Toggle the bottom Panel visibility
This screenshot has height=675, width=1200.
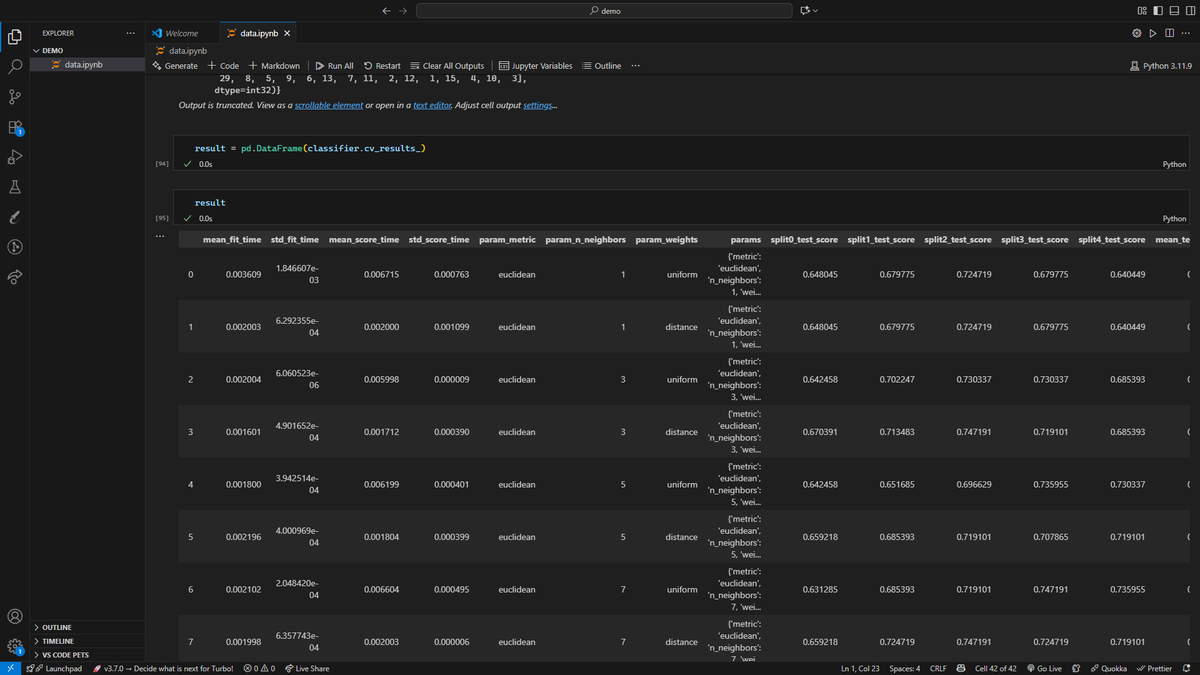pos(1174,11)
